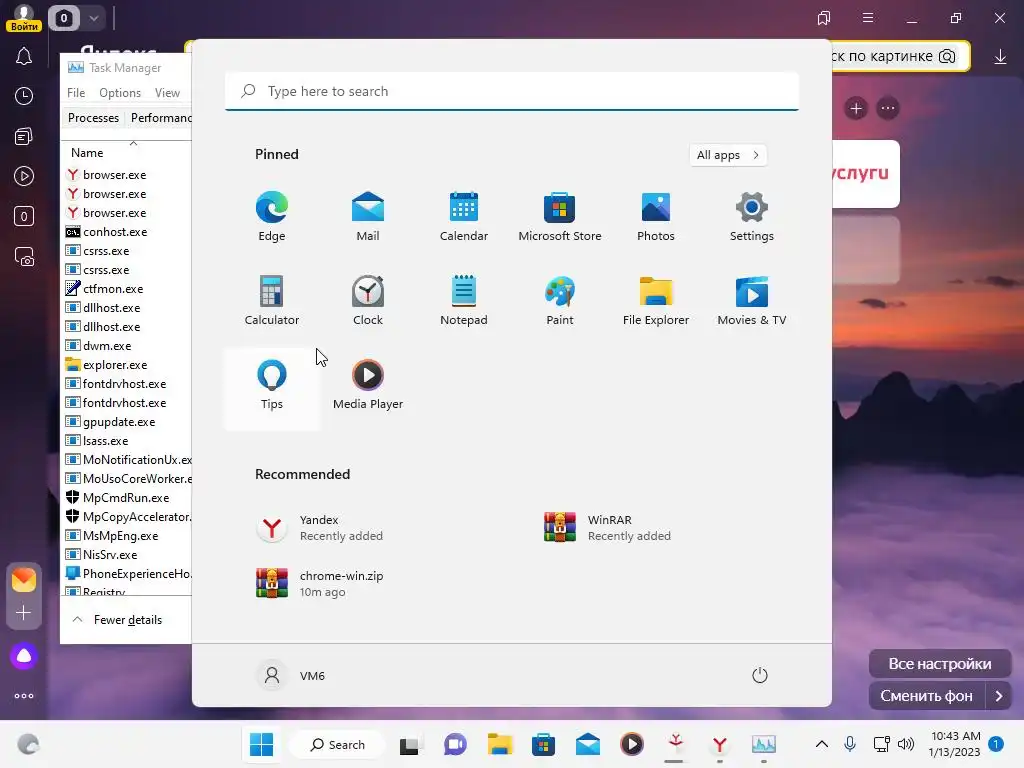This screenshot has height=768, width=1024.
Task: Open Yandex sidebar tabs list icon
Action: 24,136
